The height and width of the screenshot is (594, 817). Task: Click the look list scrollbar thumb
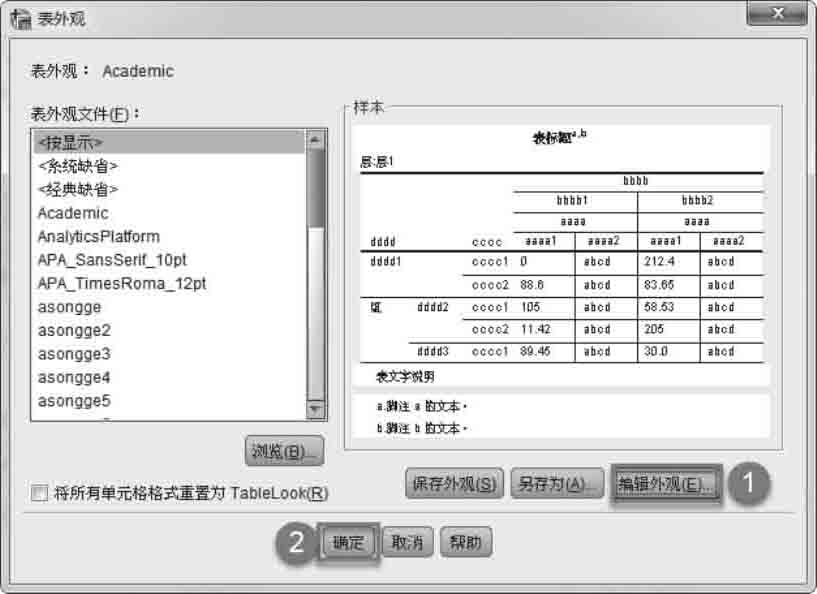point(315,188)
